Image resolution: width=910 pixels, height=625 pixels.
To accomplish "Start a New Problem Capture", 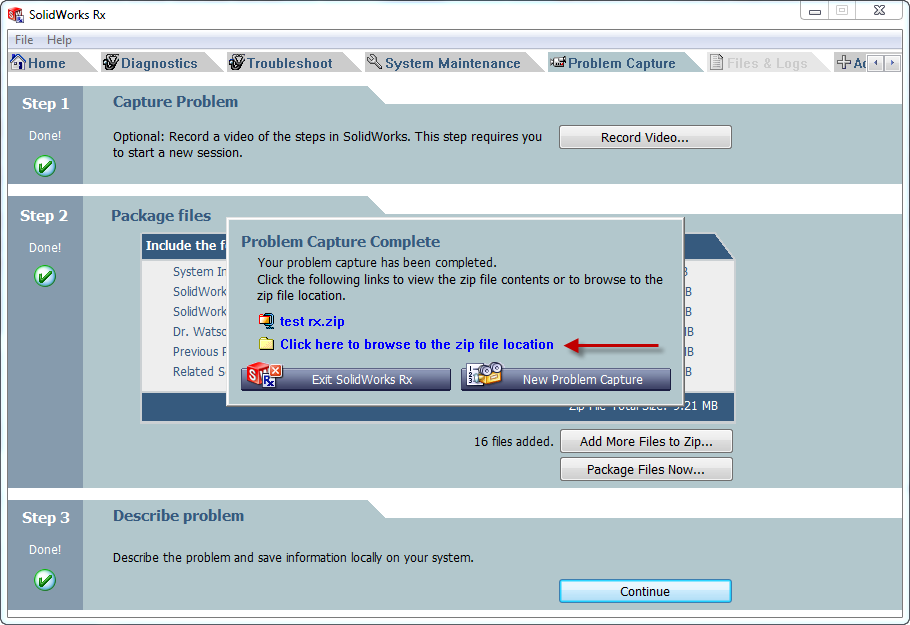I will point(566,380).
